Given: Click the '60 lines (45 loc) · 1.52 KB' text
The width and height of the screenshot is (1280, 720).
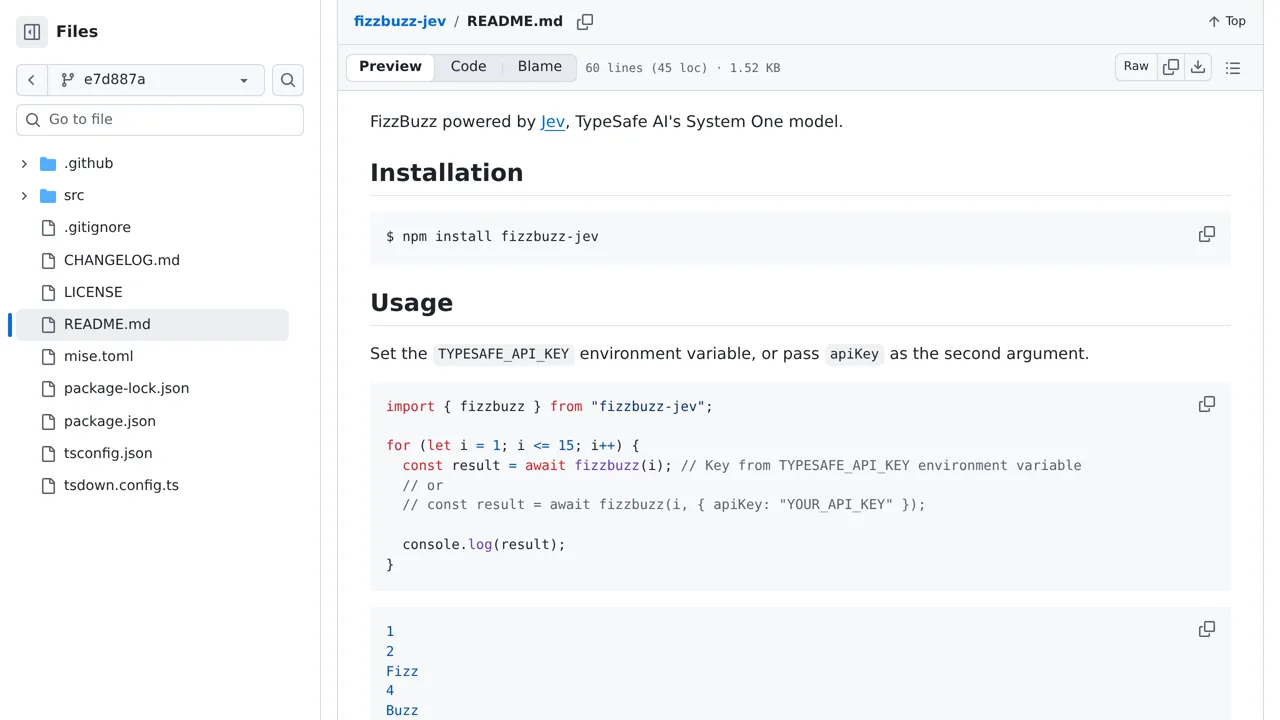Looking at the screenshot, I should point(683,68).
